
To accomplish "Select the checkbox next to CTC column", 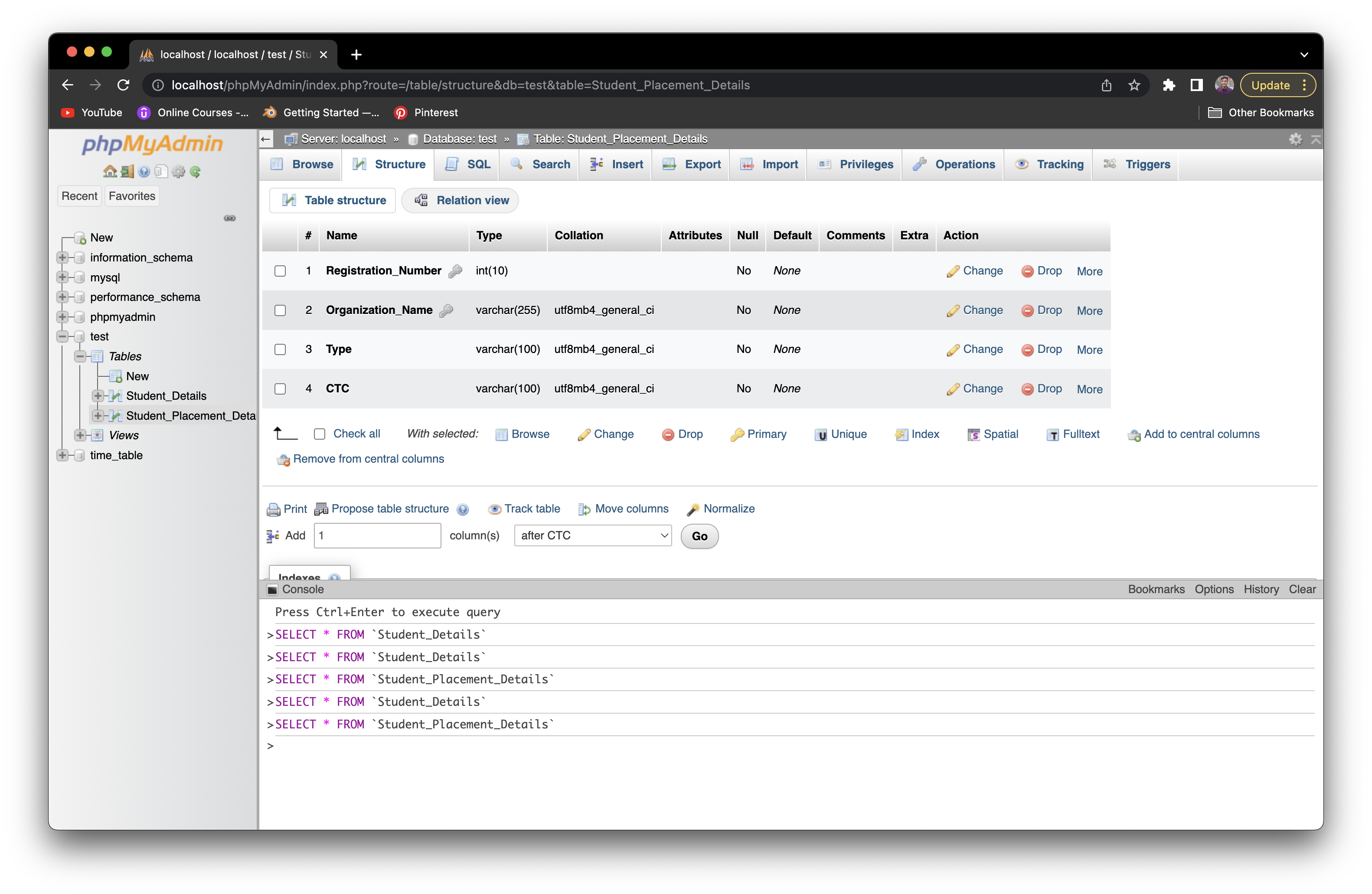I will coord(280,388).
